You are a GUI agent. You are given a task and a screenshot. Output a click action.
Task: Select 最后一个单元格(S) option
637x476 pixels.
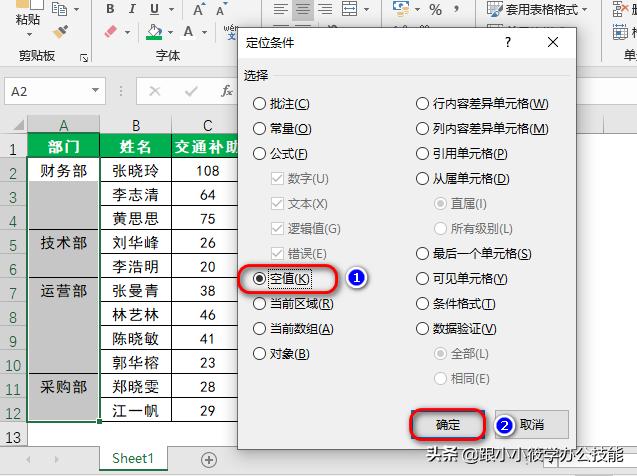pyautogui.click(x=474, y=254)
